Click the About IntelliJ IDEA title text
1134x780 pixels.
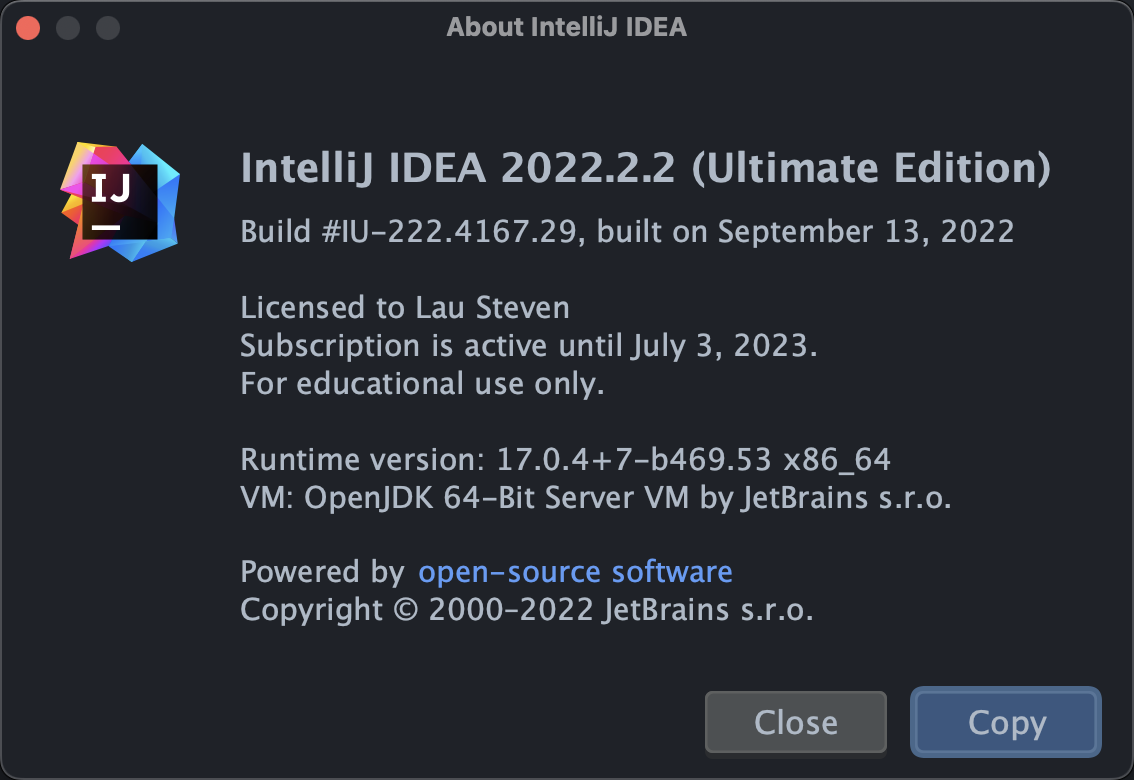click(x=566, y=27)
